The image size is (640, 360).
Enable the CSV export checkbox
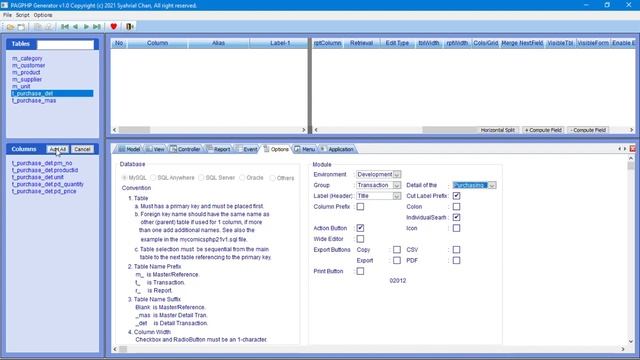pos(456,249)
